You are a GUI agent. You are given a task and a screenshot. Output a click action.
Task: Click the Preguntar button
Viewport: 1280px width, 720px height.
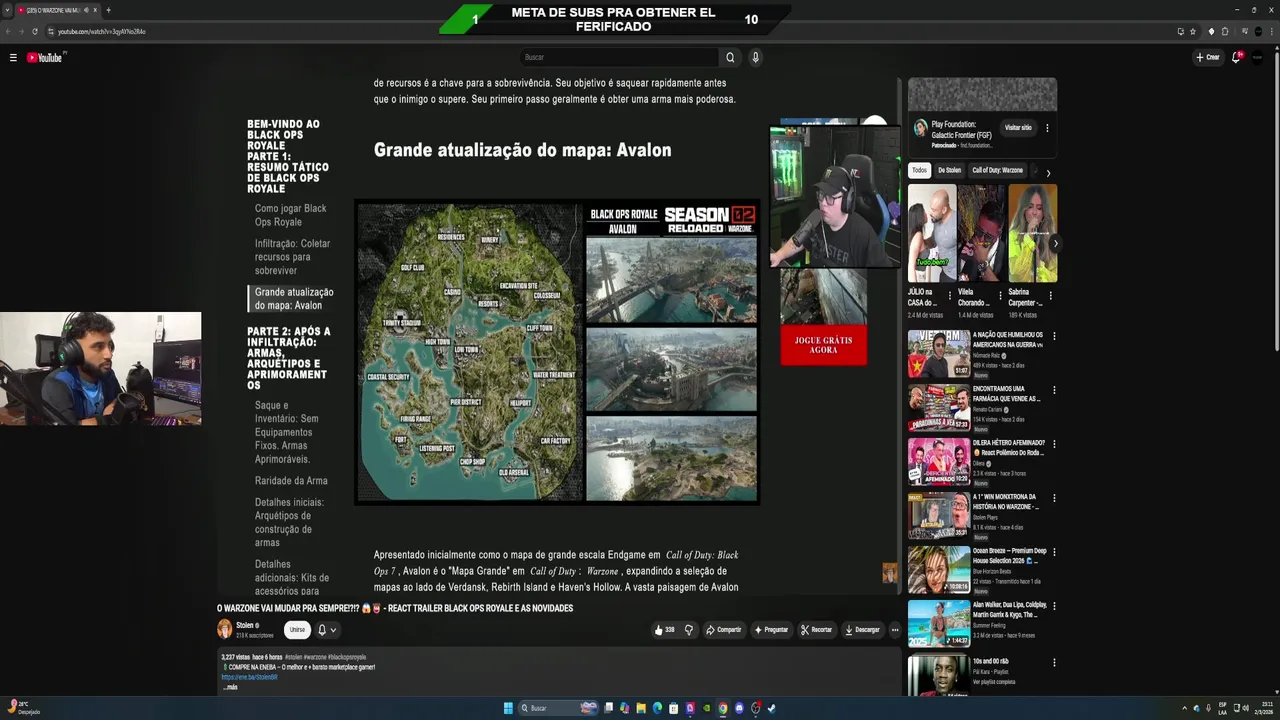tap(771, 630)
